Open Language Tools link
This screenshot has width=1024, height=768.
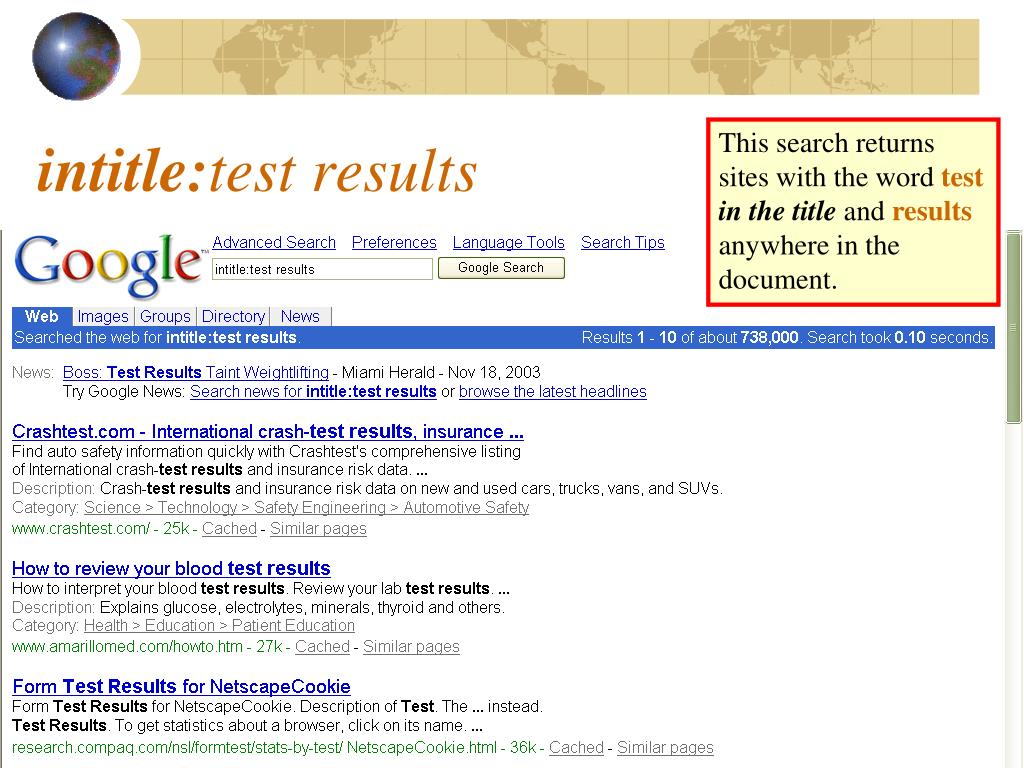point(508,242)
